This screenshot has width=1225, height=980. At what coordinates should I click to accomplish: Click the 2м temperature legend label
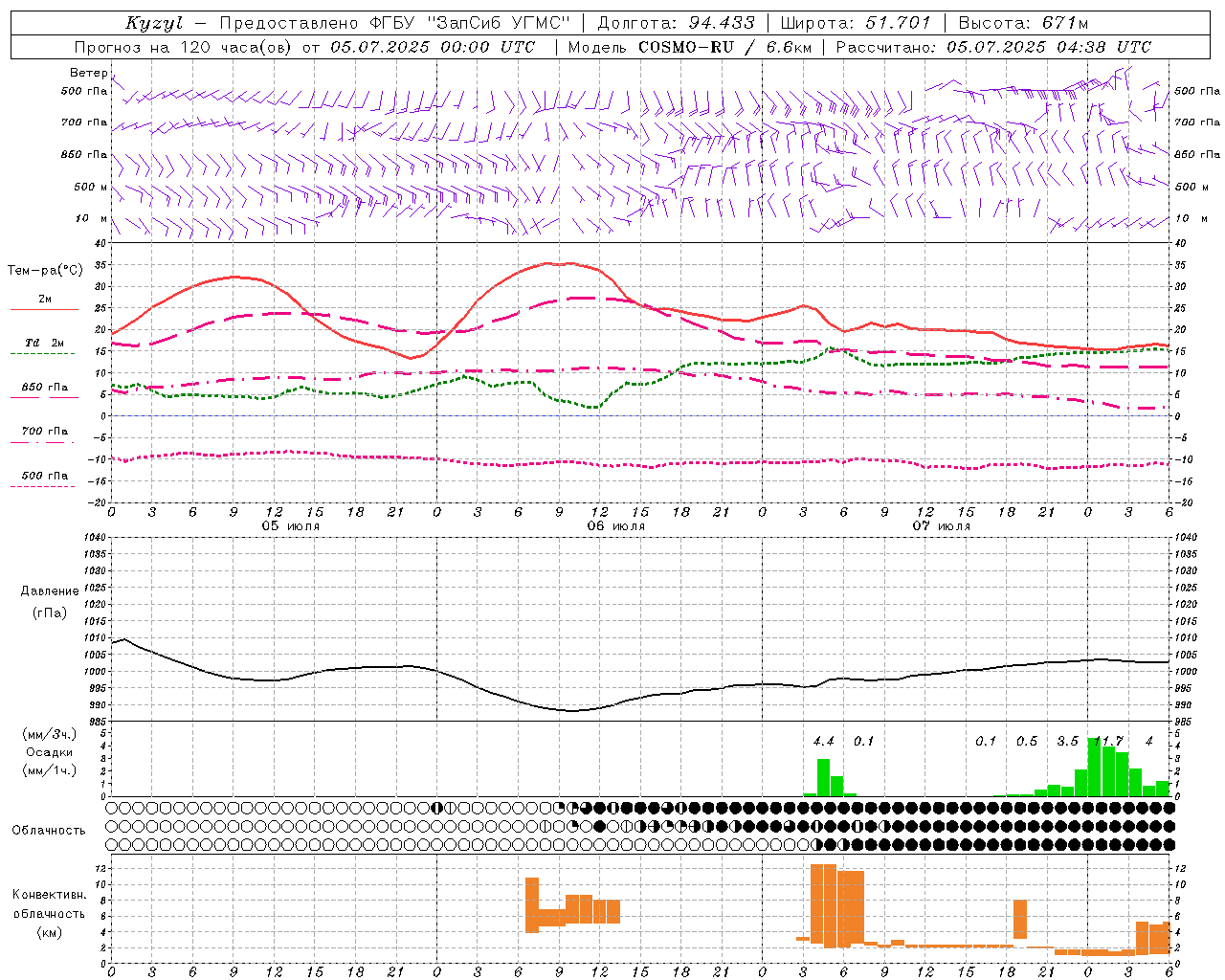(x=45, y=299)
